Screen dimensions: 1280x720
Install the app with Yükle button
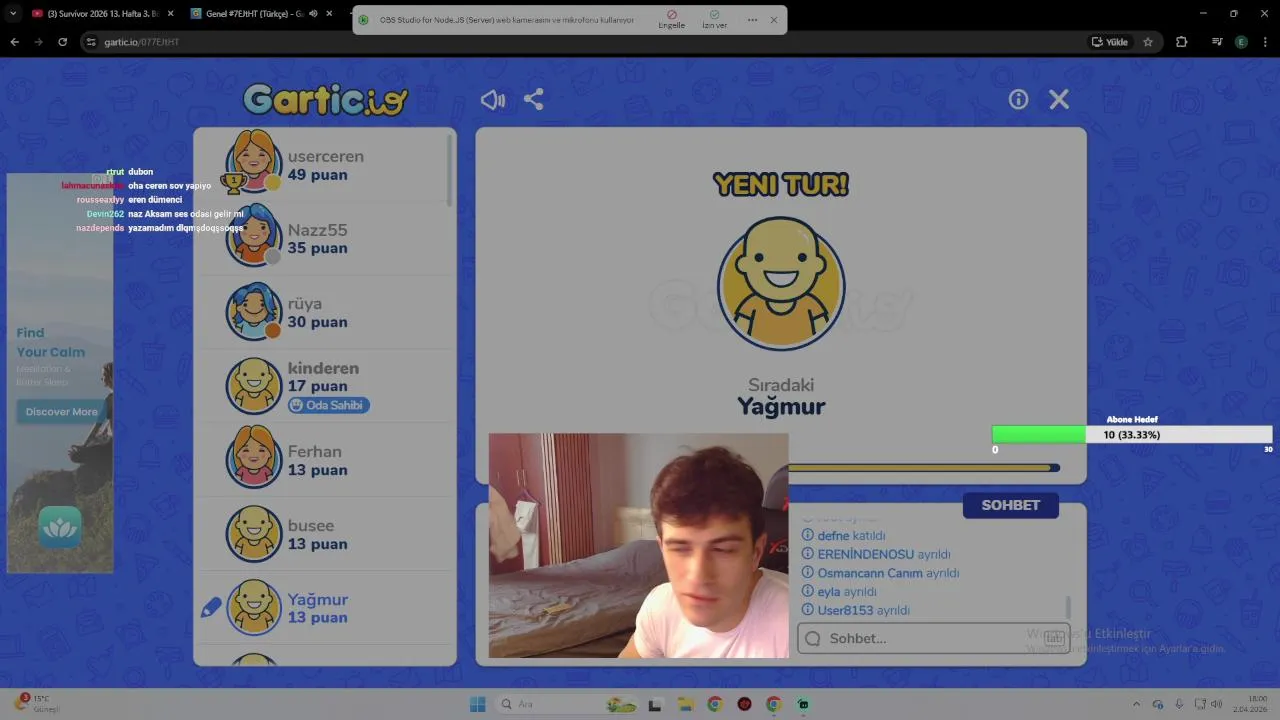coord(1110,42)
